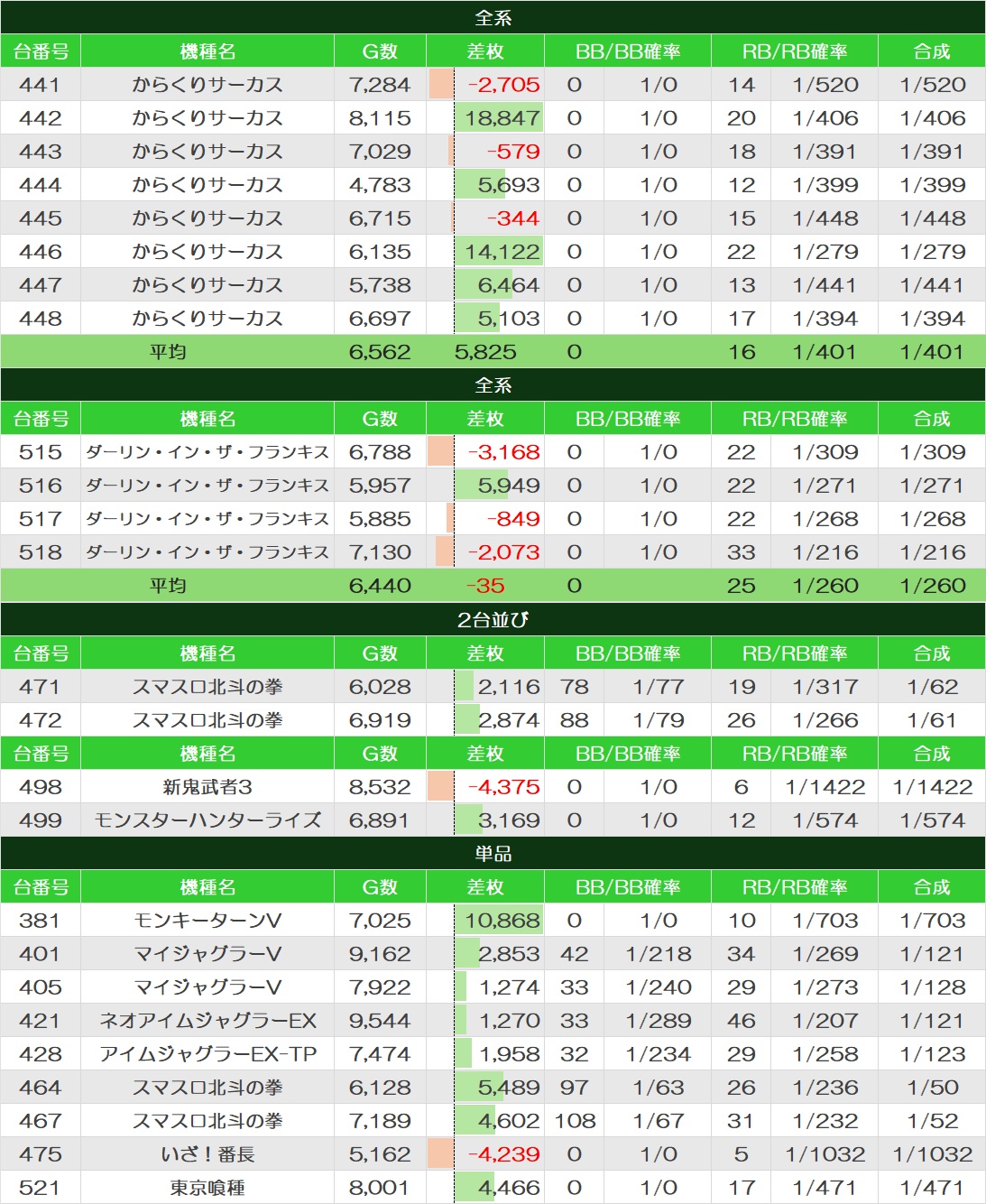Screen dimensions: 986x1204
Task: Select the 1/401 average RB probability
Action: [825, 352]
